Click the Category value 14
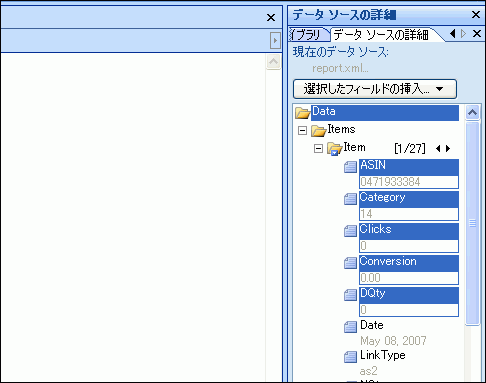Viewport: 486px width, 383px height. pos(409,214)
